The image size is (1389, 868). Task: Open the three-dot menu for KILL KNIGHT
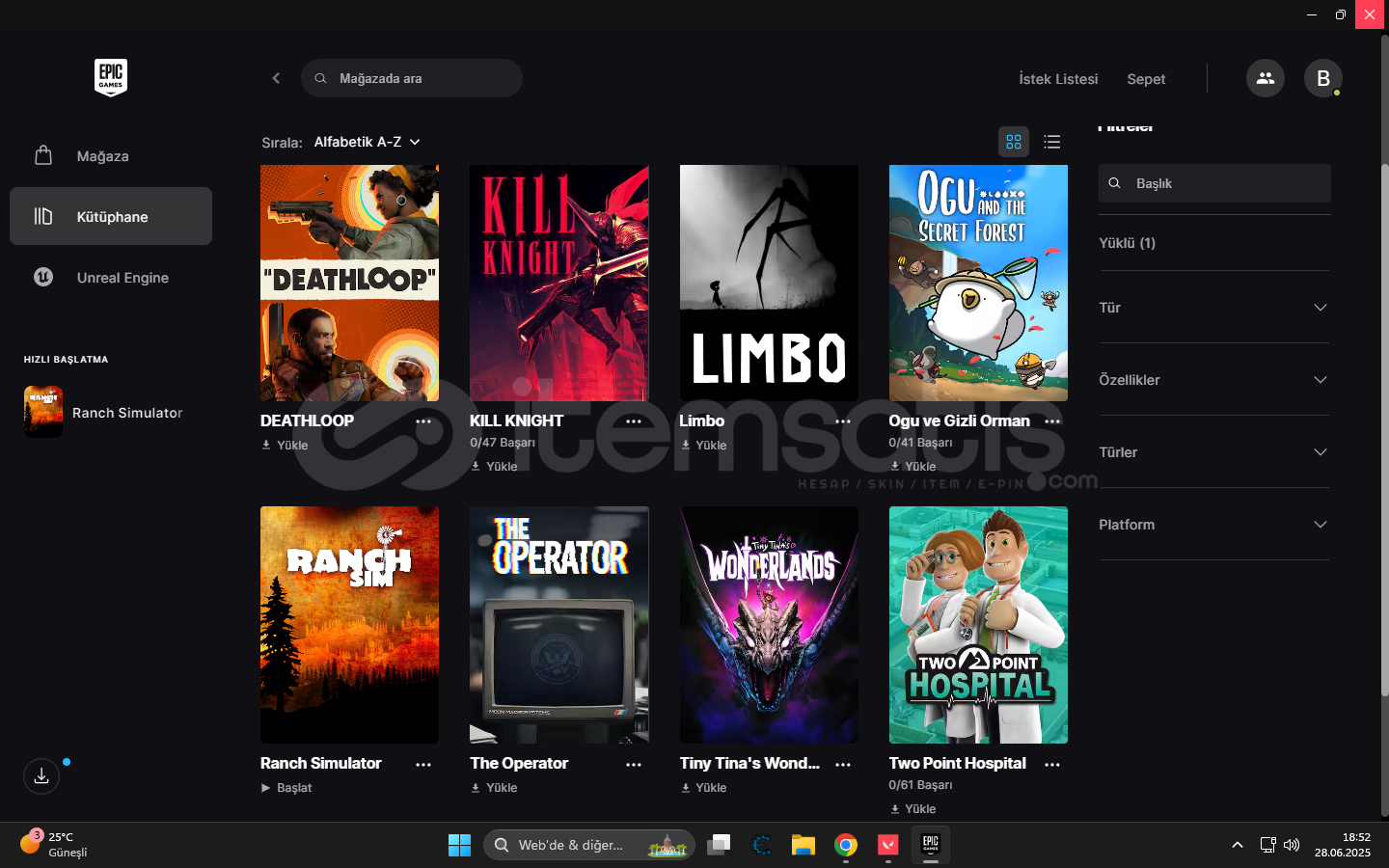click(x=634, y=421)
